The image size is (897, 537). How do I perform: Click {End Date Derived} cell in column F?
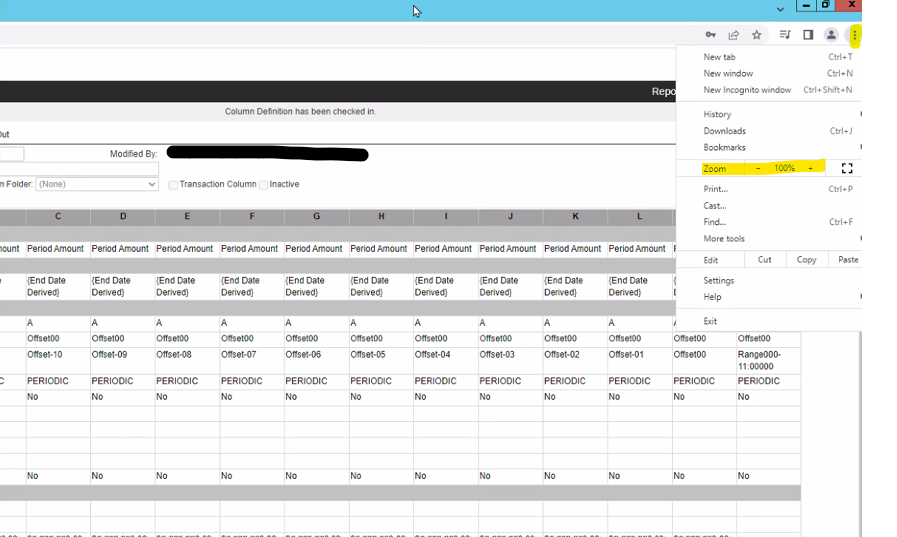point(251,287)
